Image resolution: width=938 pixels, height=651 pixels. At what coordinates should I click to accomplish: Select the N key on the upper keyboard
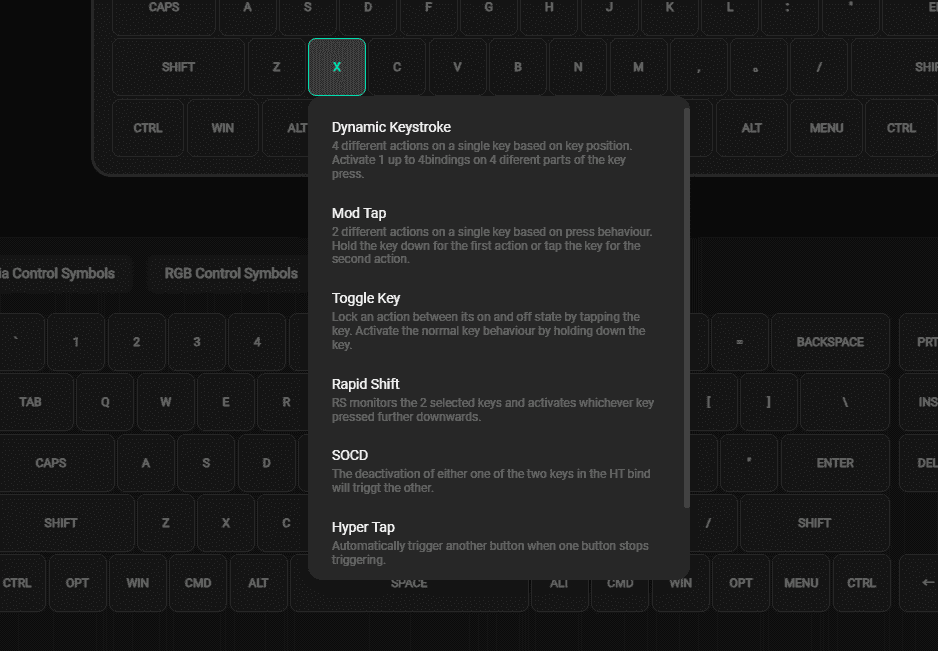pos(578,67)
